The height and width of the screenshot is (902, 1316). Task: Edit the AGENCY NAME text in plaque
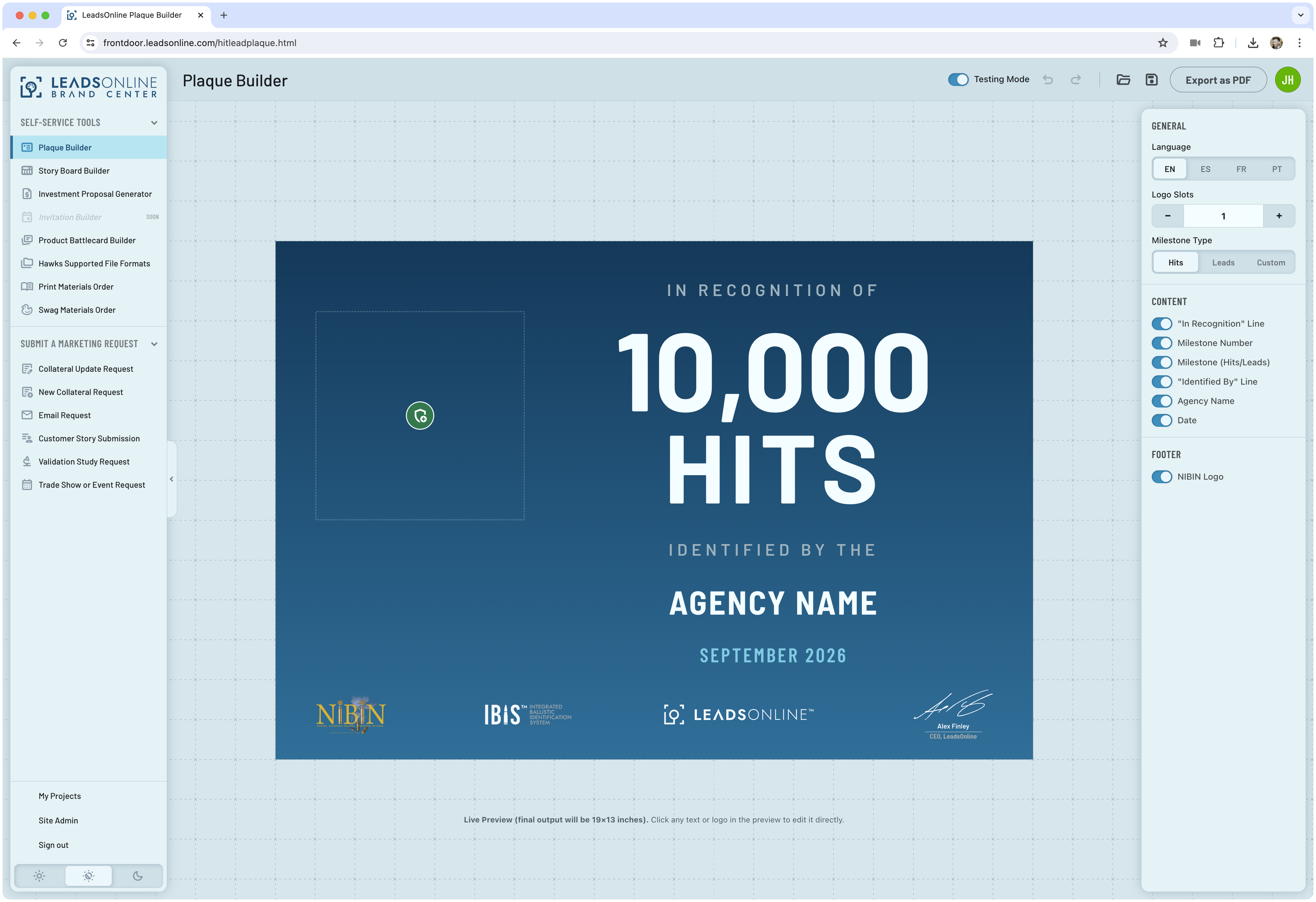pyautogui.click(x=773, y=603)
